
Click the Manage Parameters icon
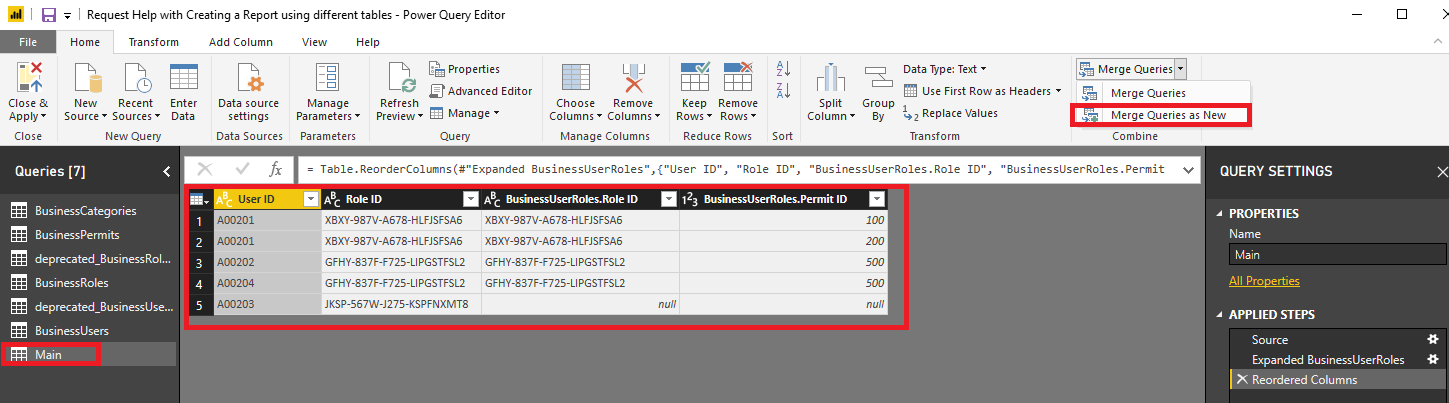click(x=328, y=78)
